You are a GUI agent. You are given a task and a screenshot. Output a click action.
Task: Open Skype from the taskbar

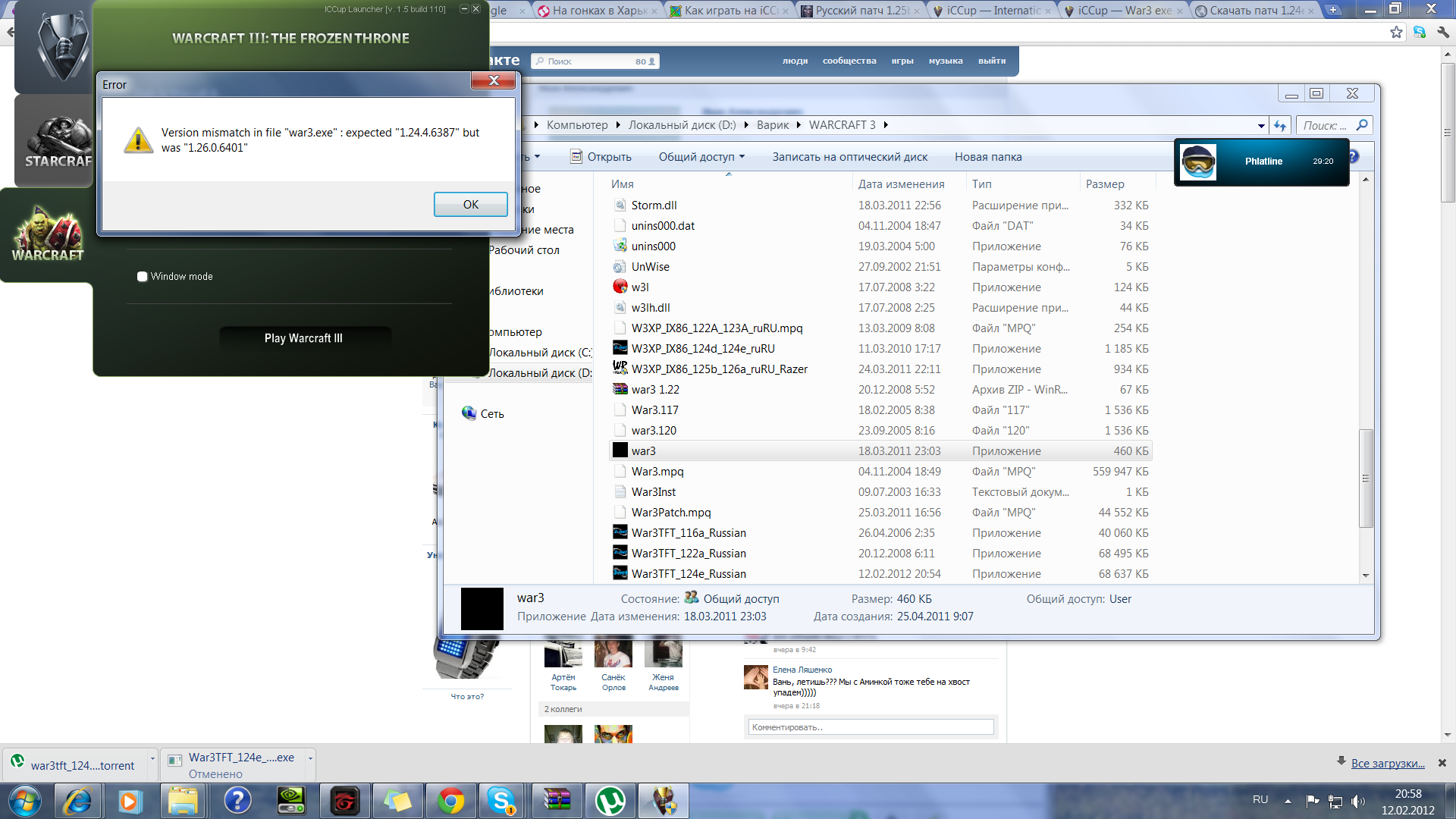(x=500, y=801)
